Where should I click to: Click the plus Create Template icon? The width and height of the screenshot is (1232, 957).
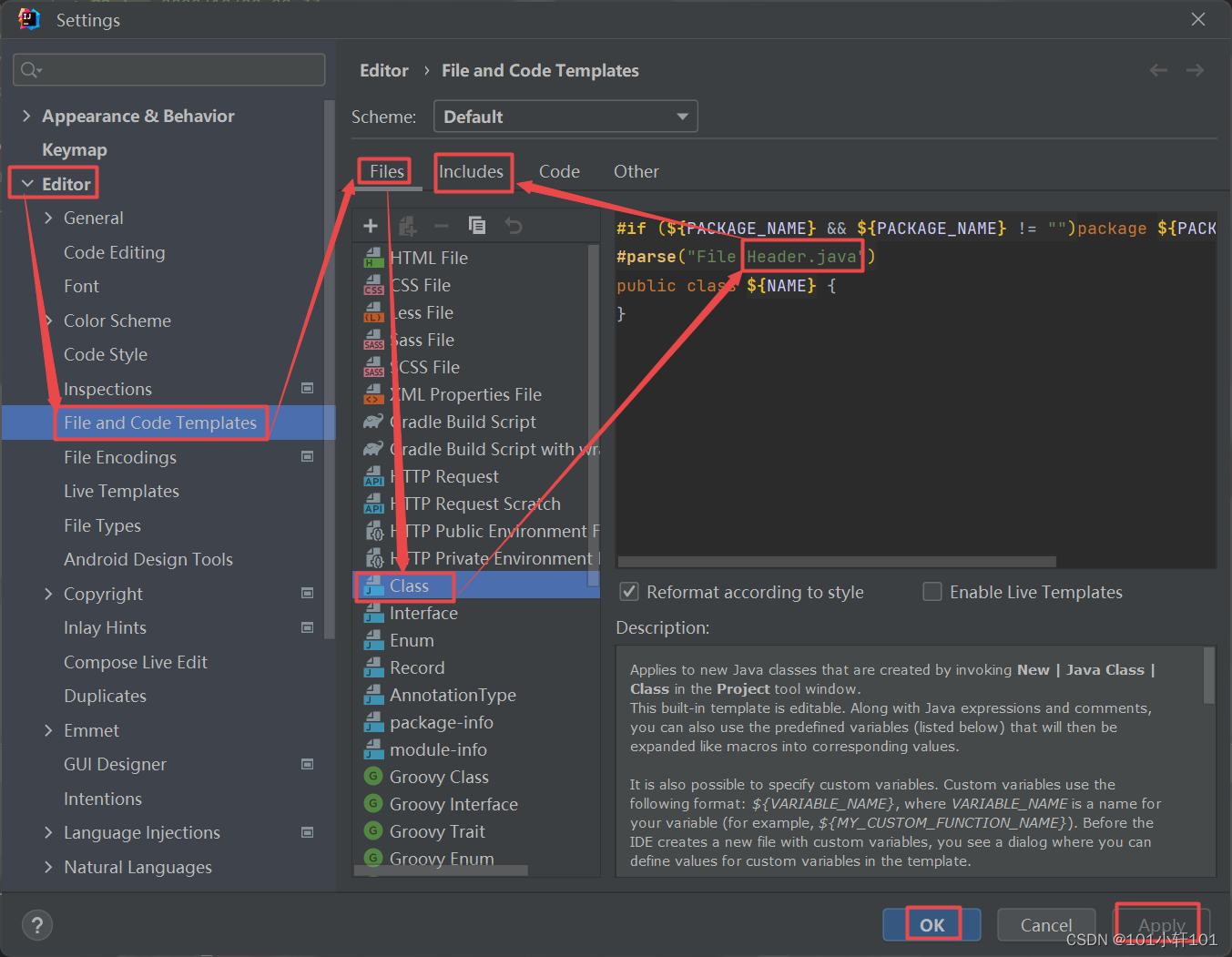371,226
